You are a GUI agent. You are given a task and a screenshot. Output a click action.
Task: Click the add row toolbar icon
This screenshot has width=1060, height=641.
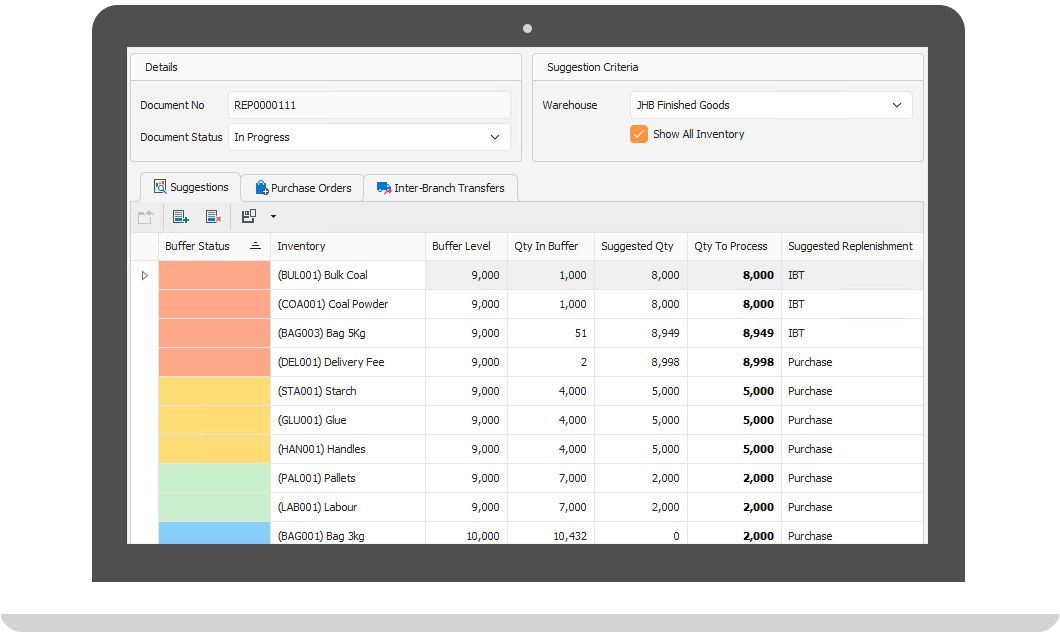pyautogui.click(x=181, y=216)
